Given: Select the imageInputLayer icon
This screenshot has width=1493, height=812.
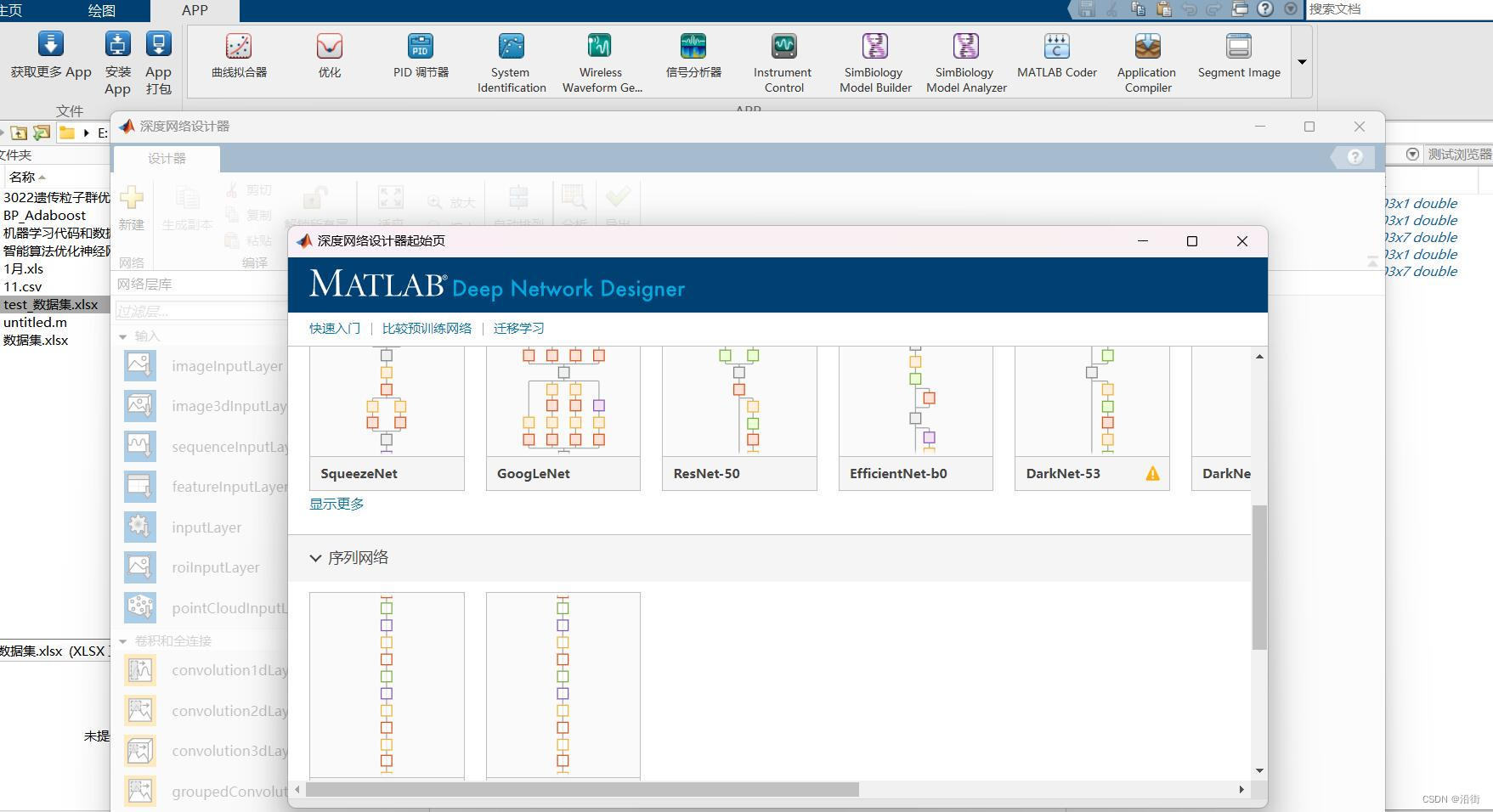Looking at the screenshot, I should pyautogui.click(x=140, y=366).
